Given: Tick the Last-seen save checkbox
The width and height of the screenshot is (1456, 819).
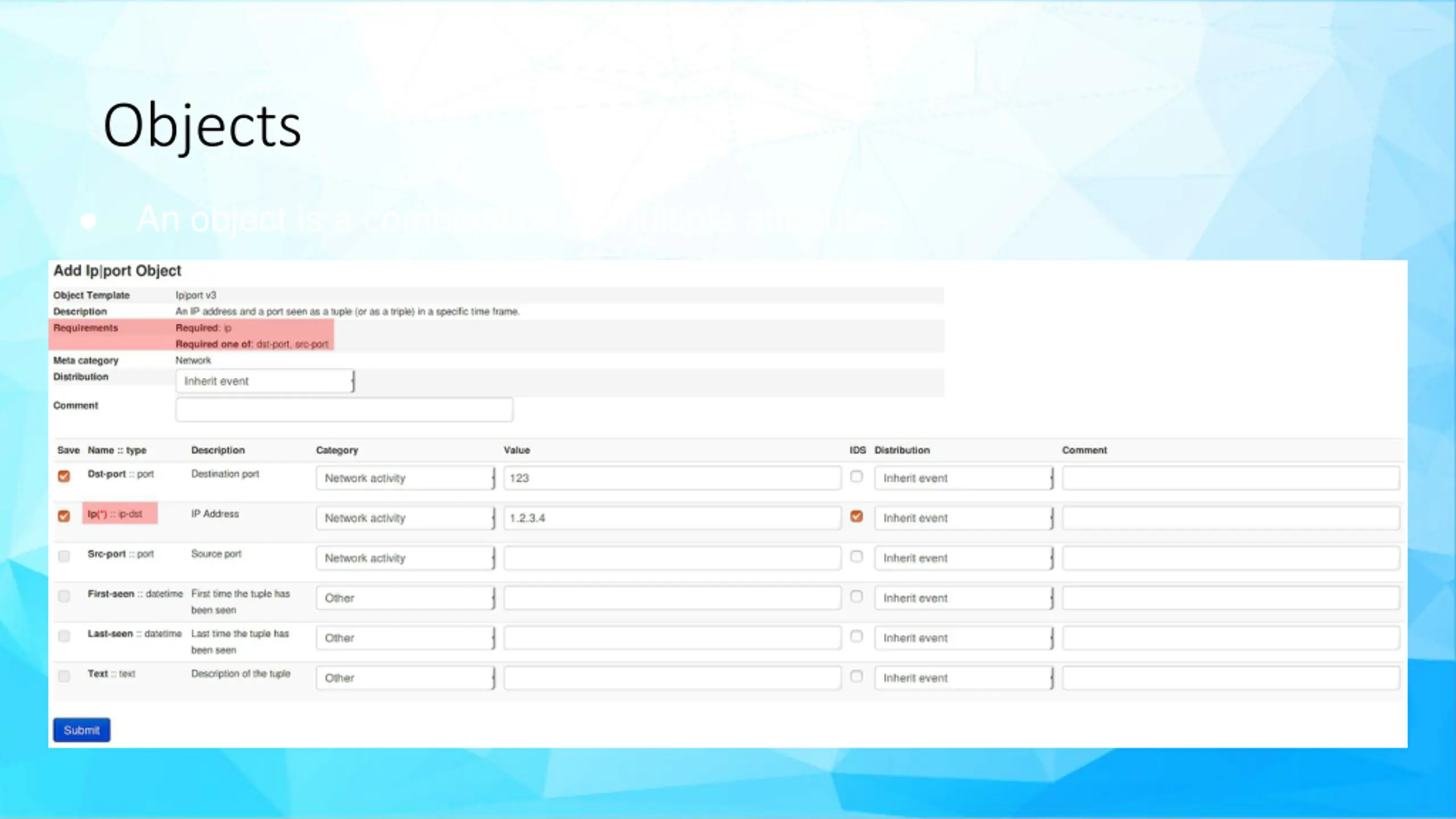Looking at the screenshot, I should pos(64,636).
